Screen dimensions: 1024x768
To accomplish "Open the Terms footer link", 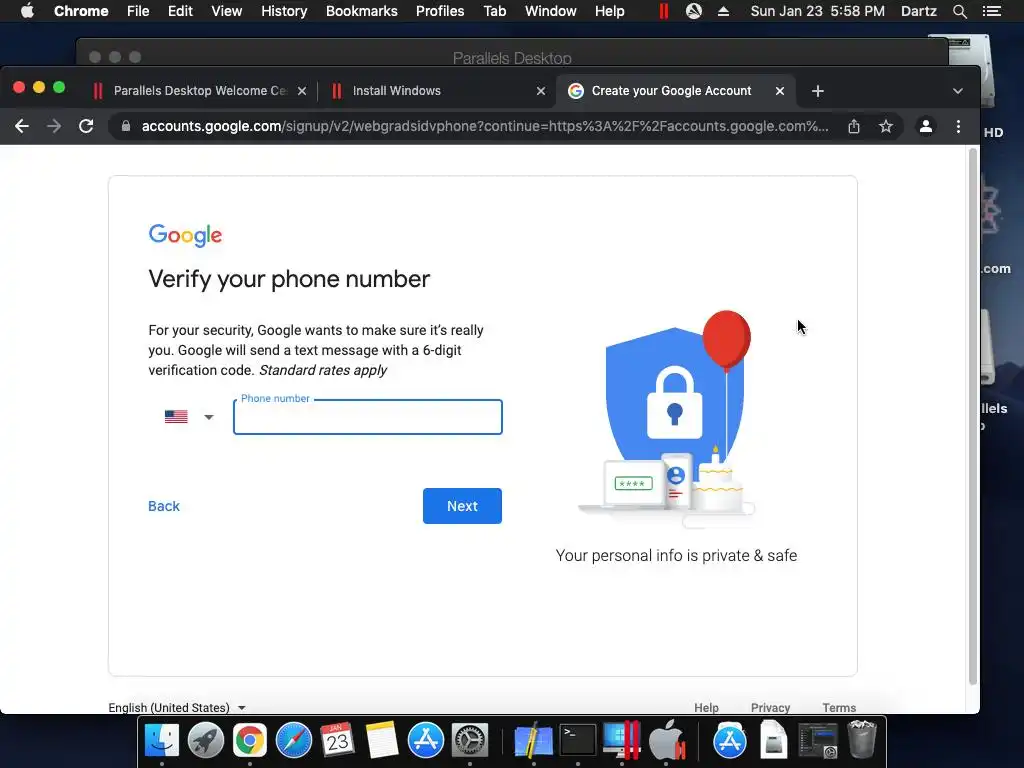I will (x=839, y=707).
